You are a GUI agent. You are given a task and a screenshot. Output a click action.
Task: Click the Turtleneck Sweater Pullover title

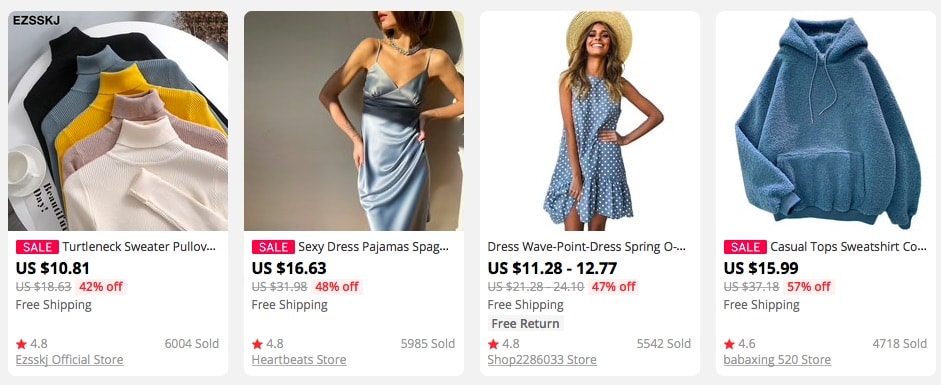tap(139, 246)
